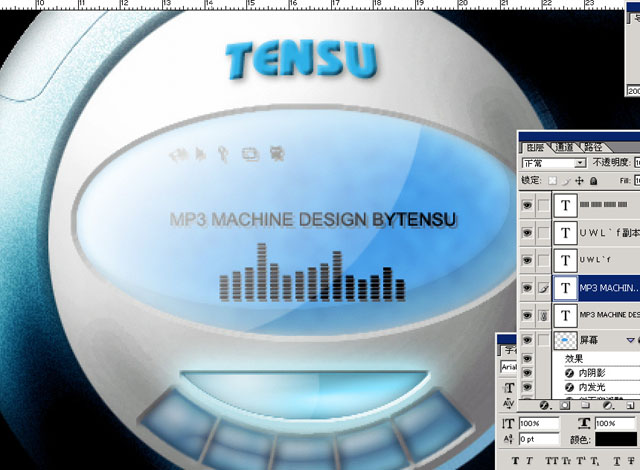Select the 内发光 effect row
Screen dimensions: 640x470
point(596,387)
